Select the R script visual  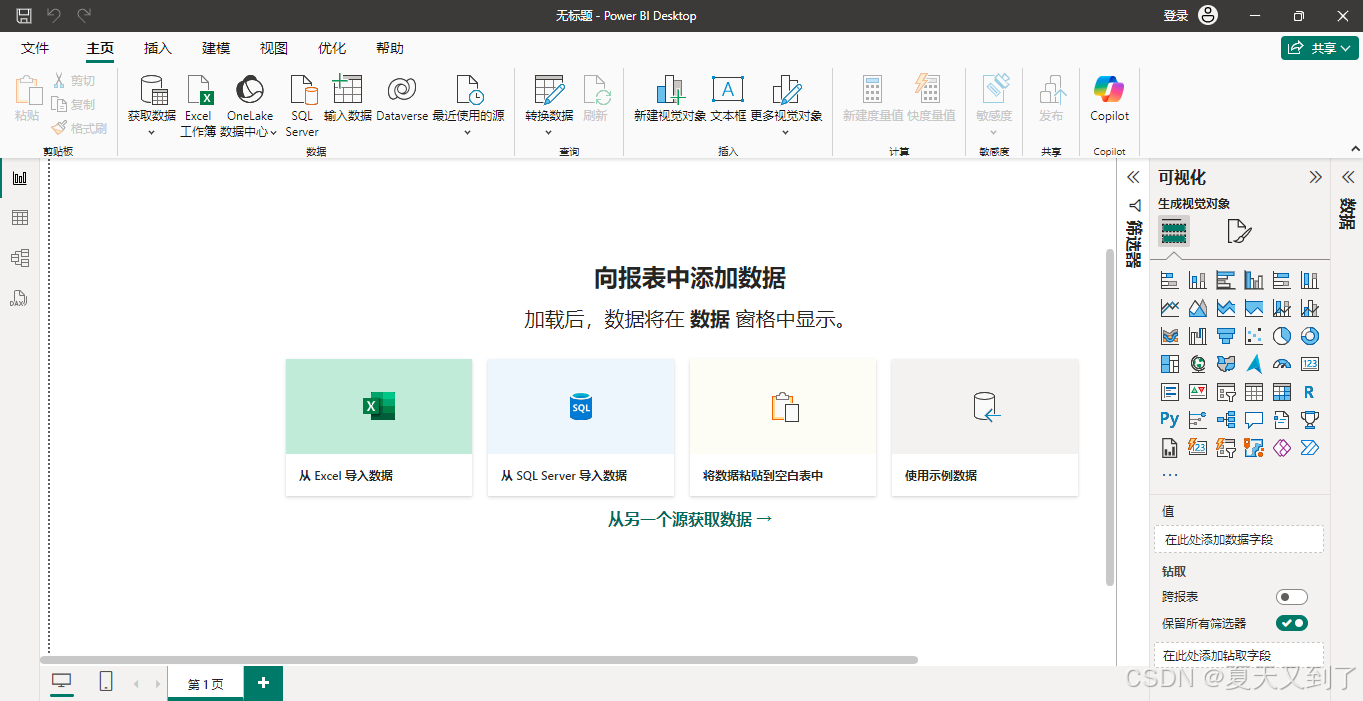pos(1310,392)
